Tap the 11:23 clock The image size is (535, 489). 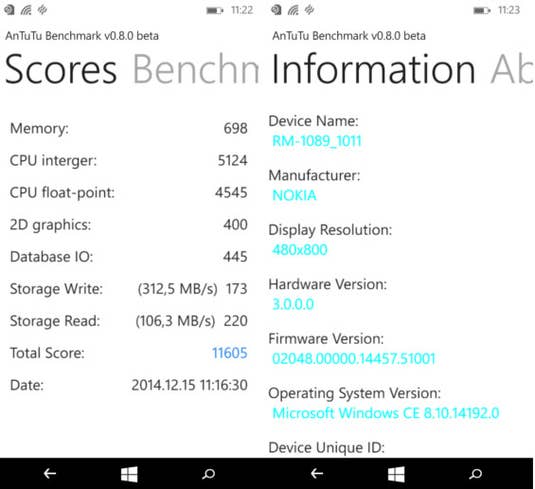pyautogui.click(x=509, y=10)
